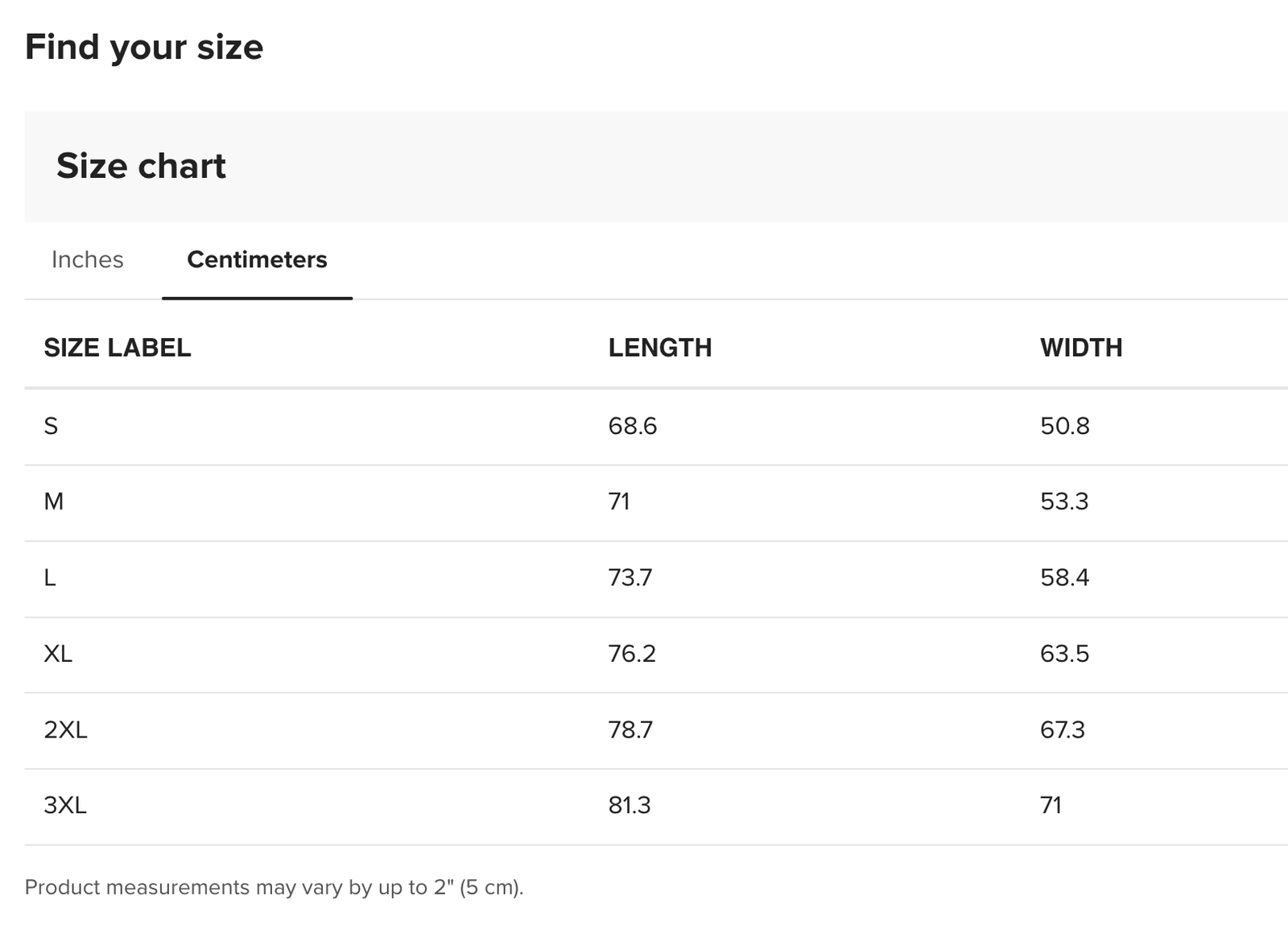
Task: Click the 63.5 width value
Action: [1064, 653]
